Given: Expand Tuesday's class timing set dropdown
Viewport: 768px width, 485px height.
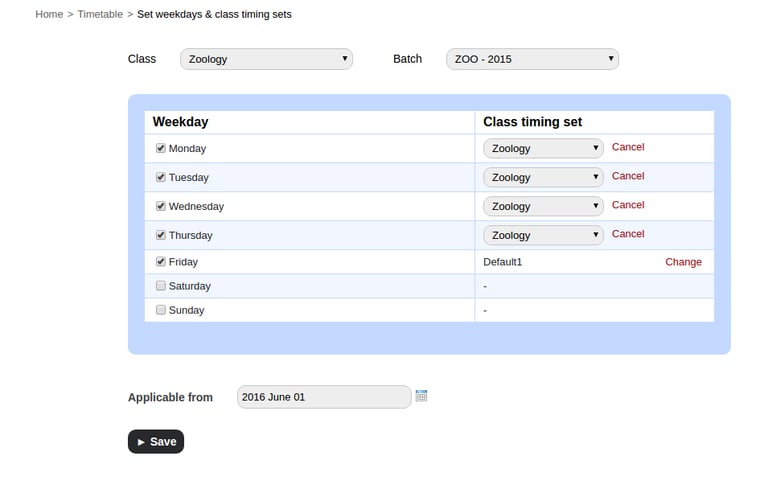Looking at the screenshot, I should [543, 177].
